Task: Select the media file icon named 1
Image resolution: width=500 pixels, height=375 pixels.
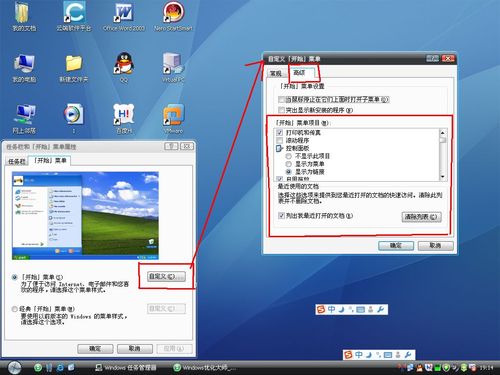Action: [74, 118]
